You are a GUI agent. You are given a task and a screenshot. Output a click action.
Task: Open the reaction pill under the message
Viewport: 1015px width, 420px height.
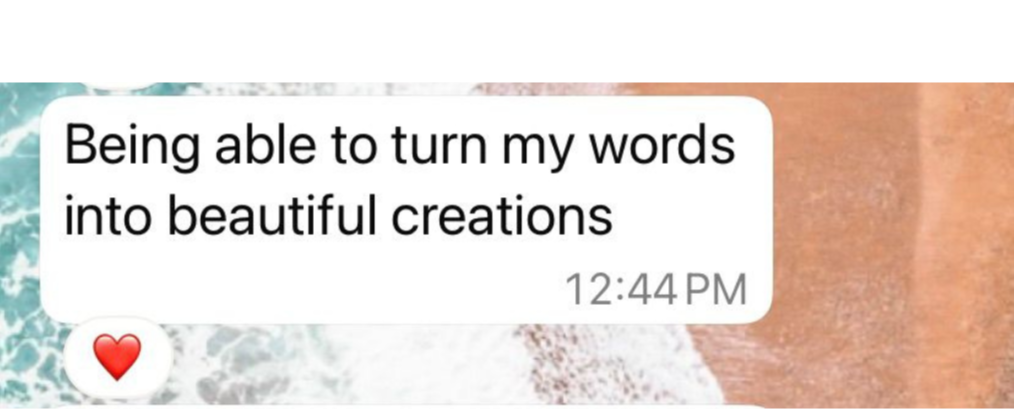click(x=117, y=357)
